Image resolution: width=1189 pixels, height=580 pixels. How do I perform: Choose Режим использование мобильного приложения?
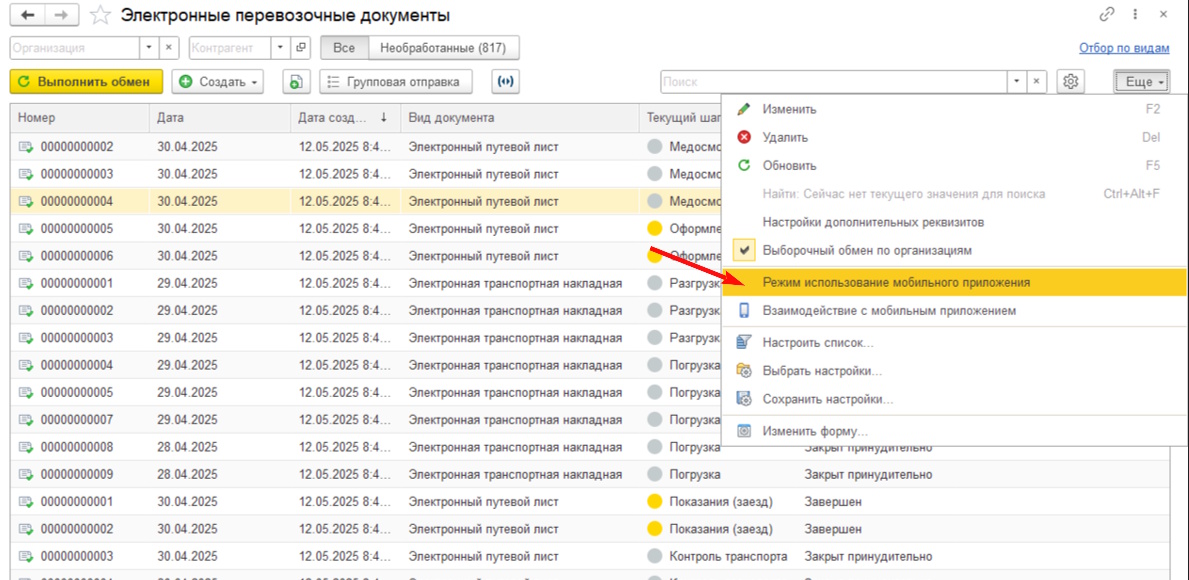click(x=954, y=282)
